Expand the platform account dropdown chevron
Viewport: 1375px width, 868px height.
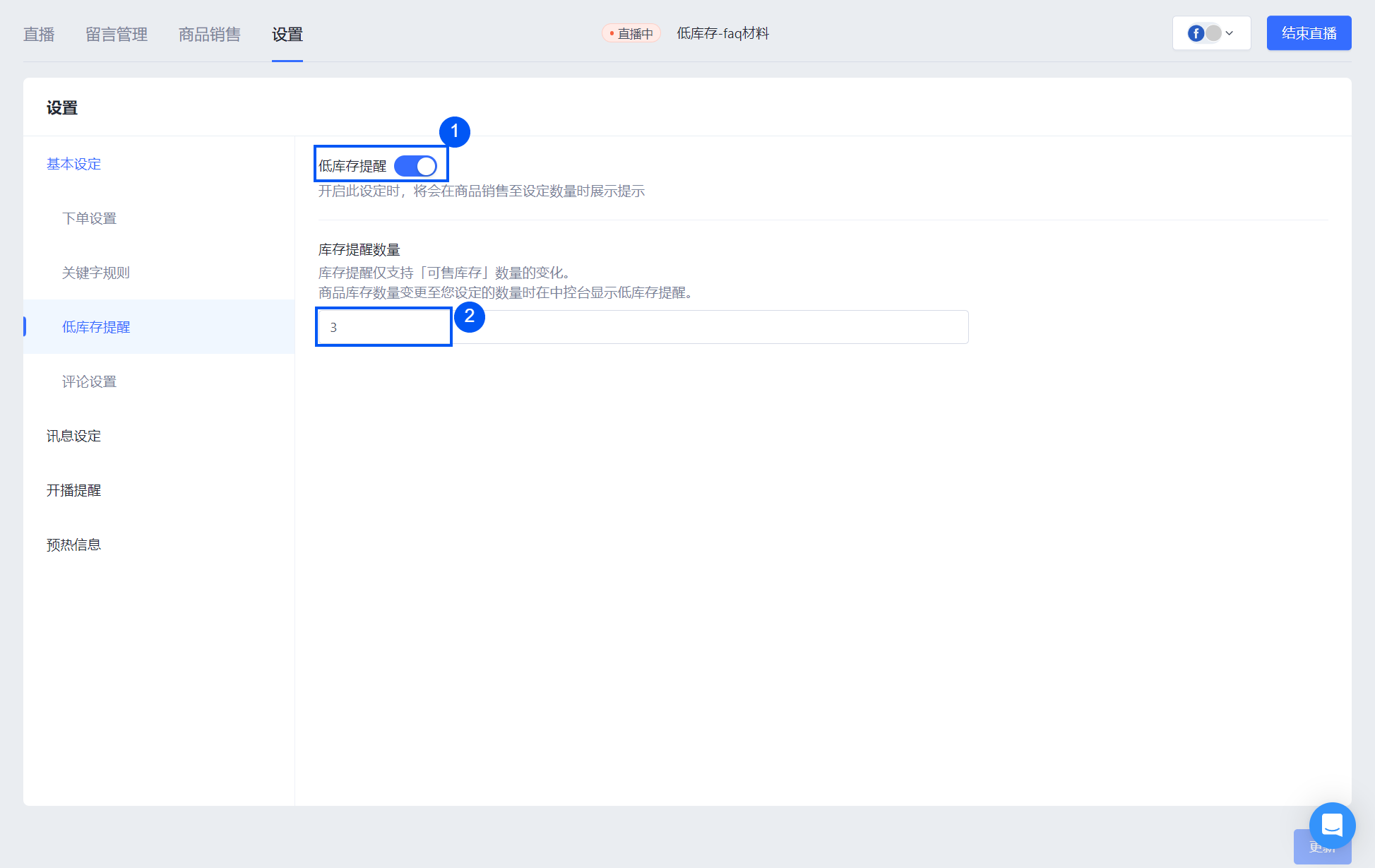tap(1230, 33)
